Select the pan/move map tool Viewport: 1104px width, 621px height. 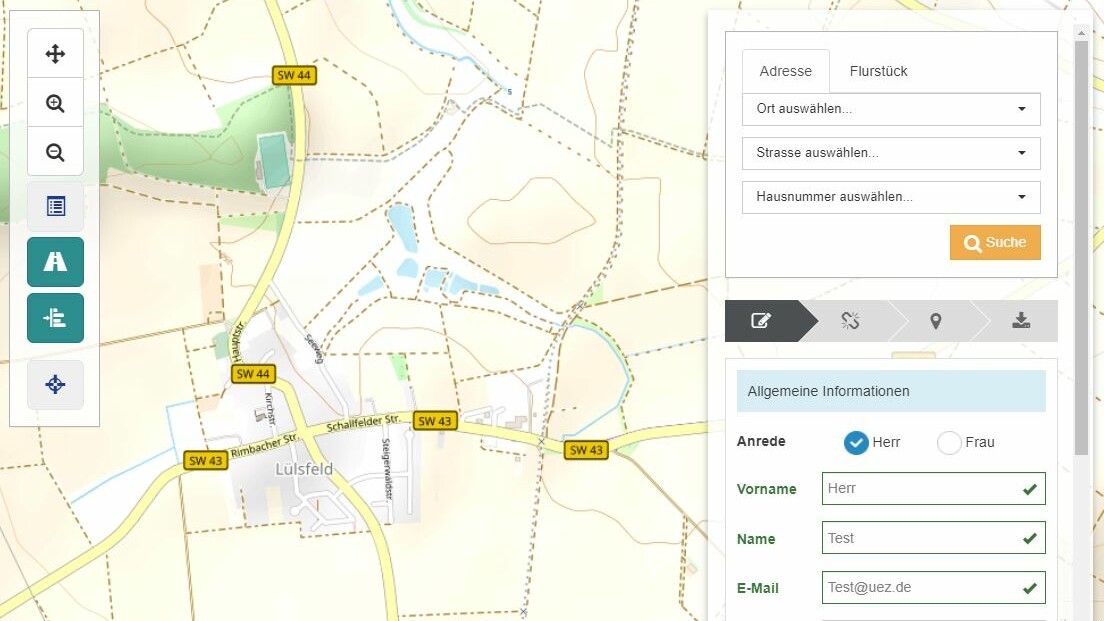click(55, 54)
